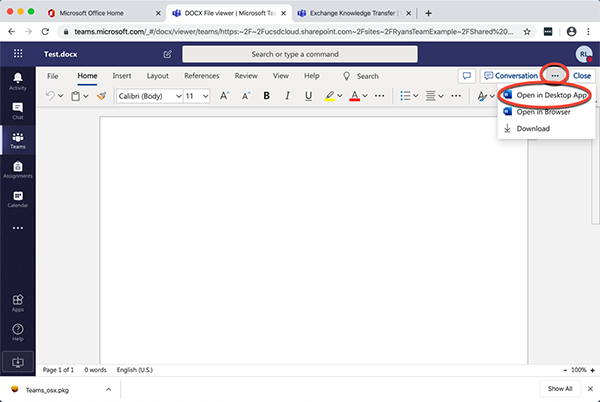Switch to the Layout ribbon tab

pos(158,76)
